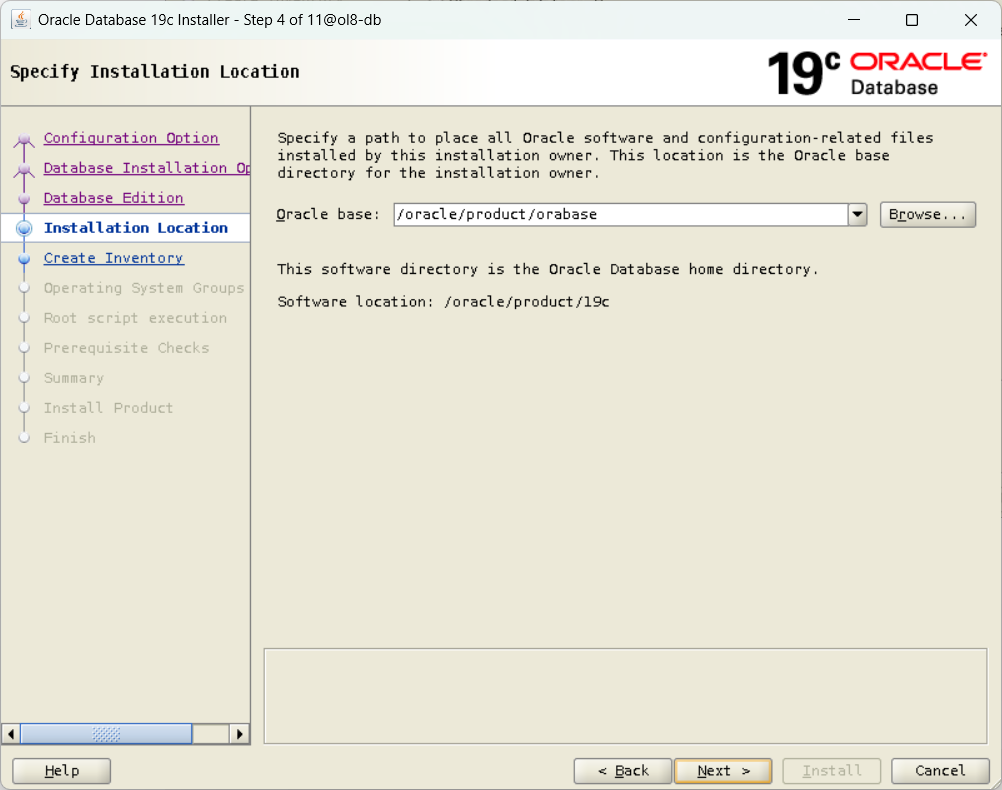Click the Oracle base path input field

coord(620,215)
